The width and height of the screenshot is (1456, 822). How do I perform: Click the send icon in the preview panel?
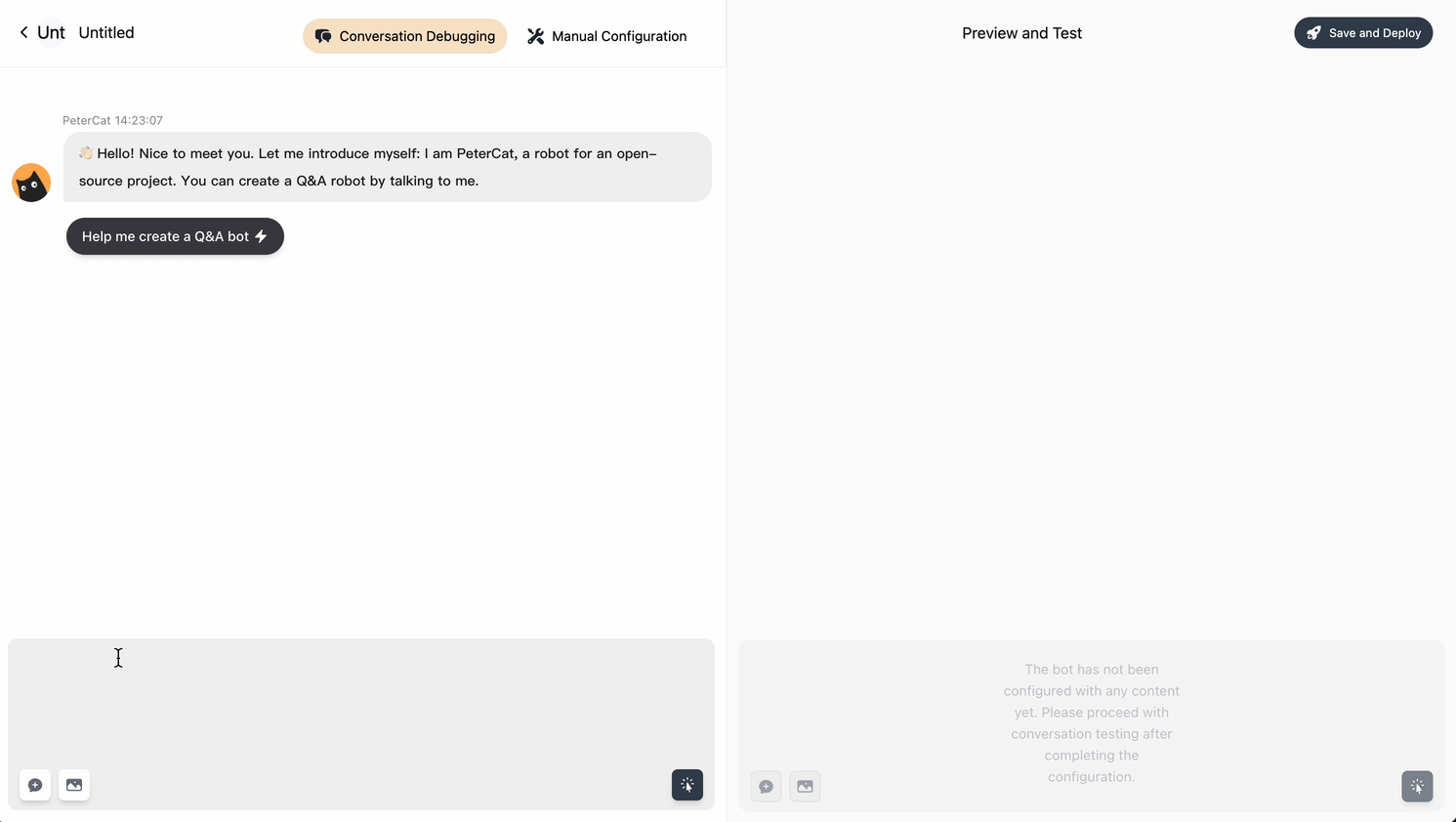(x=1417, y=786)
